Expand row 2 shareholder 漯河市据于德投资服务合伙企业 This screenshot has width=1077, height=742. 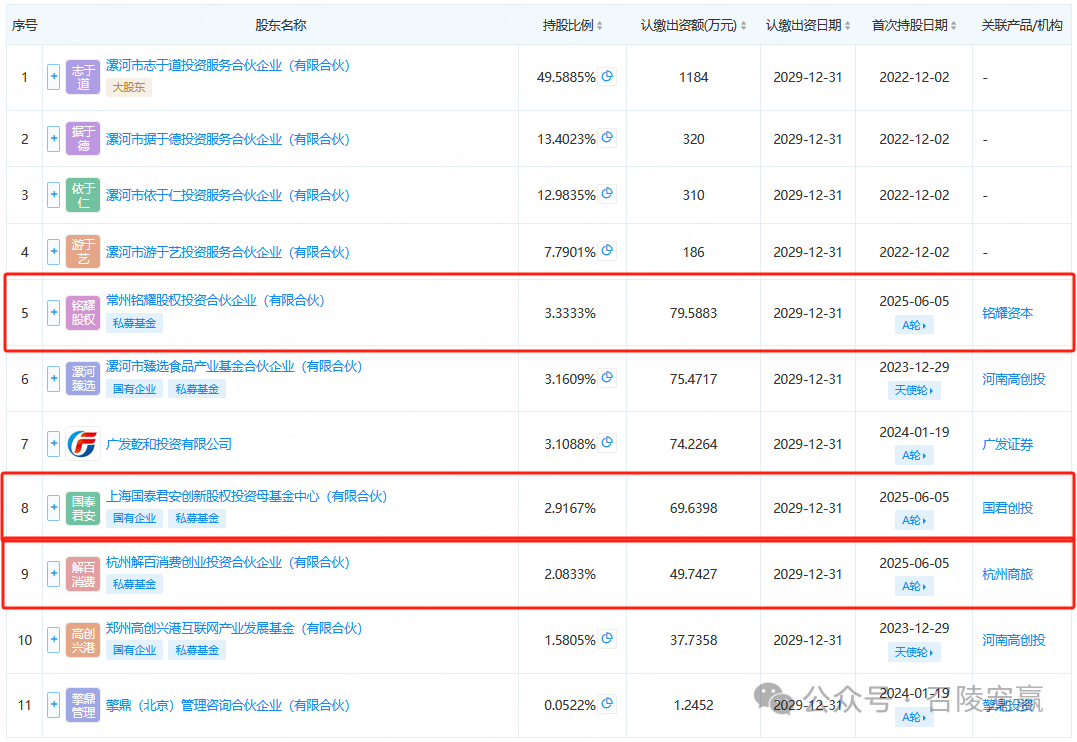(x=54, y=139)
